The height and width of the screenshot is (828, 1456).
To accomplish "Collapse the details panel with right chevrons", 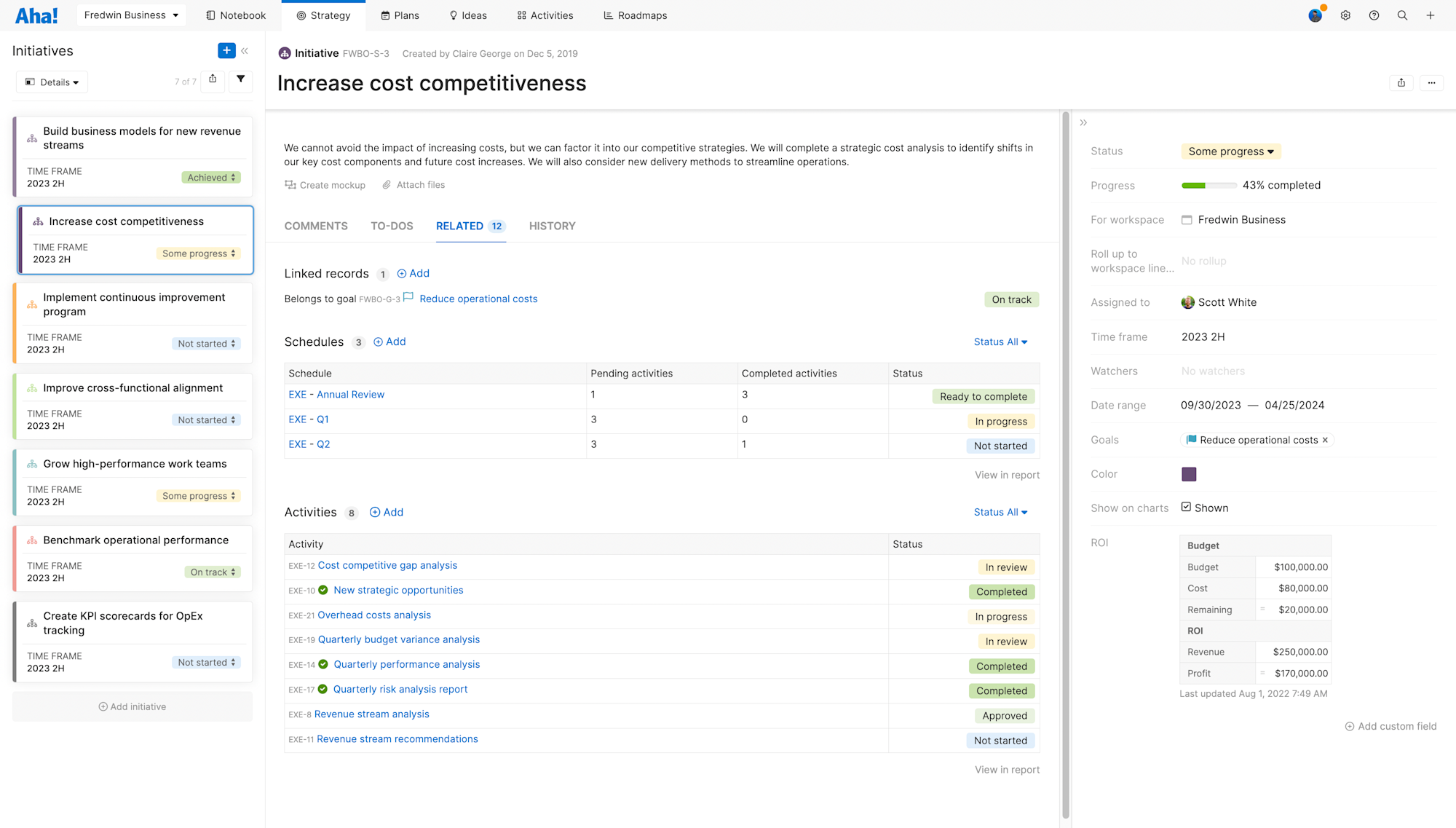I will point(1083,122).
